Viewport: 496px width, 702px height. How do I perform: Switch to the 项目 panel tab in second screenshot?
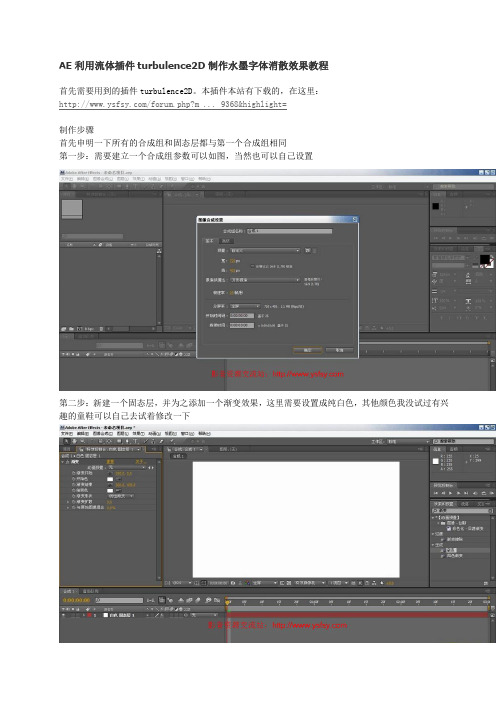click(67, 449)
